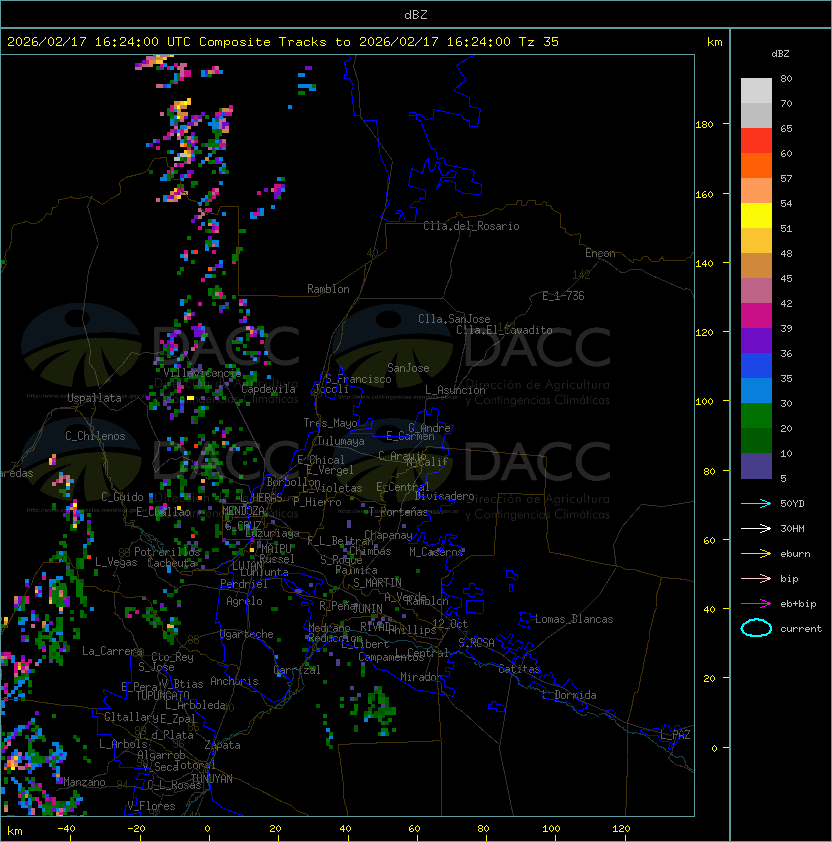The width and height of the screenshot is (832, 842).
Task: Click the Potrerillos label
Action: [167, 552]
